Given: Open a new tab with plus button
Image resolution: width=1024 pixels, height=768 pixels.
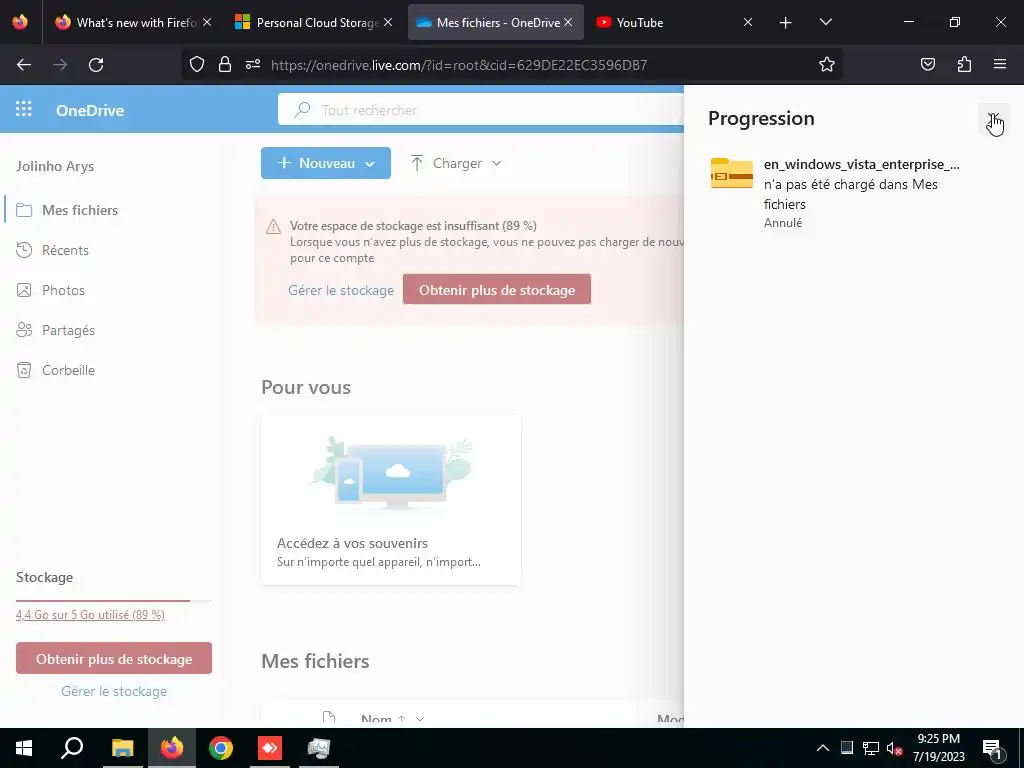Looking at the screenshot, I should tap(786, 23).
